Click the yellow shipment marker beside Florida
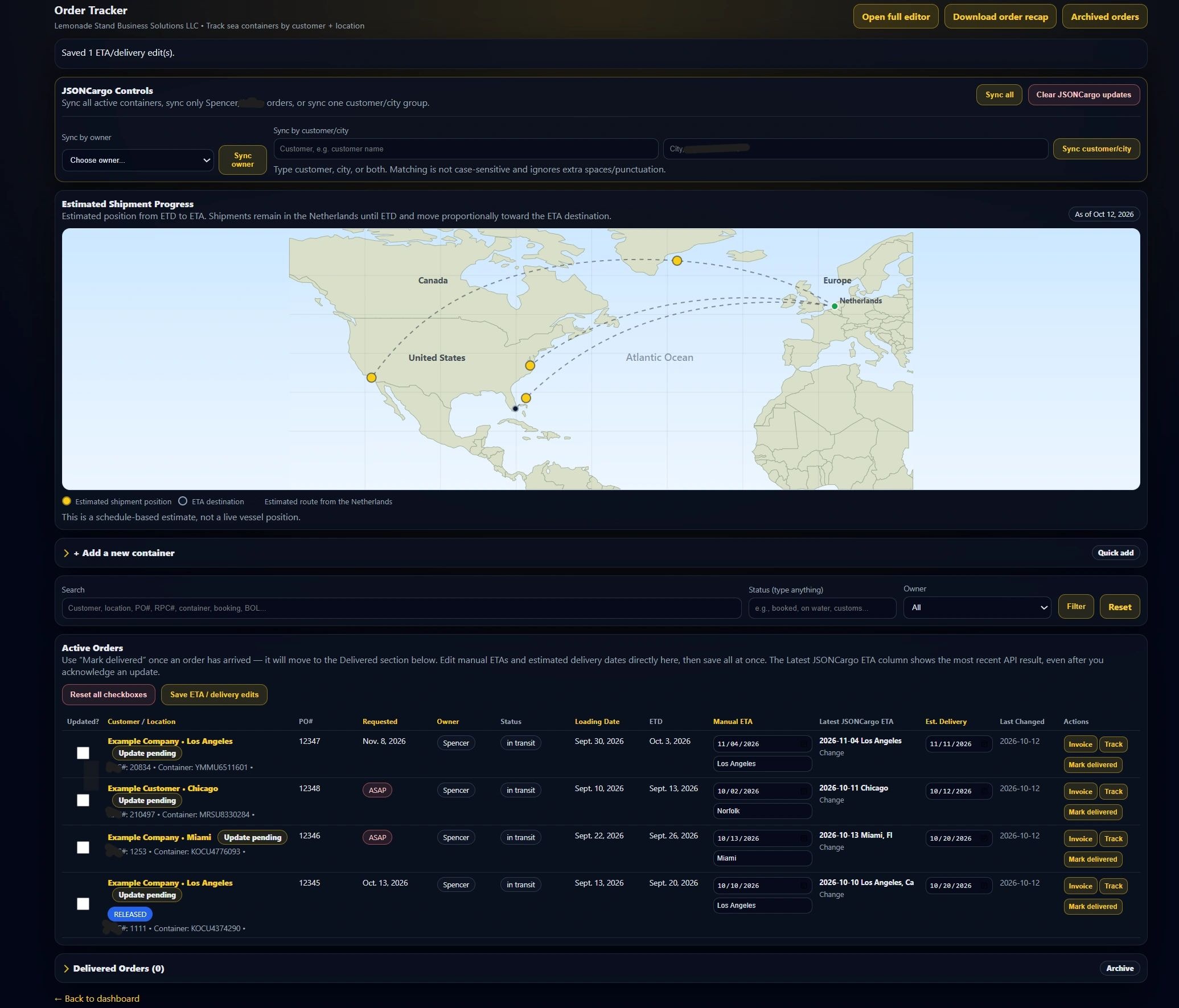 pos(525,398)
